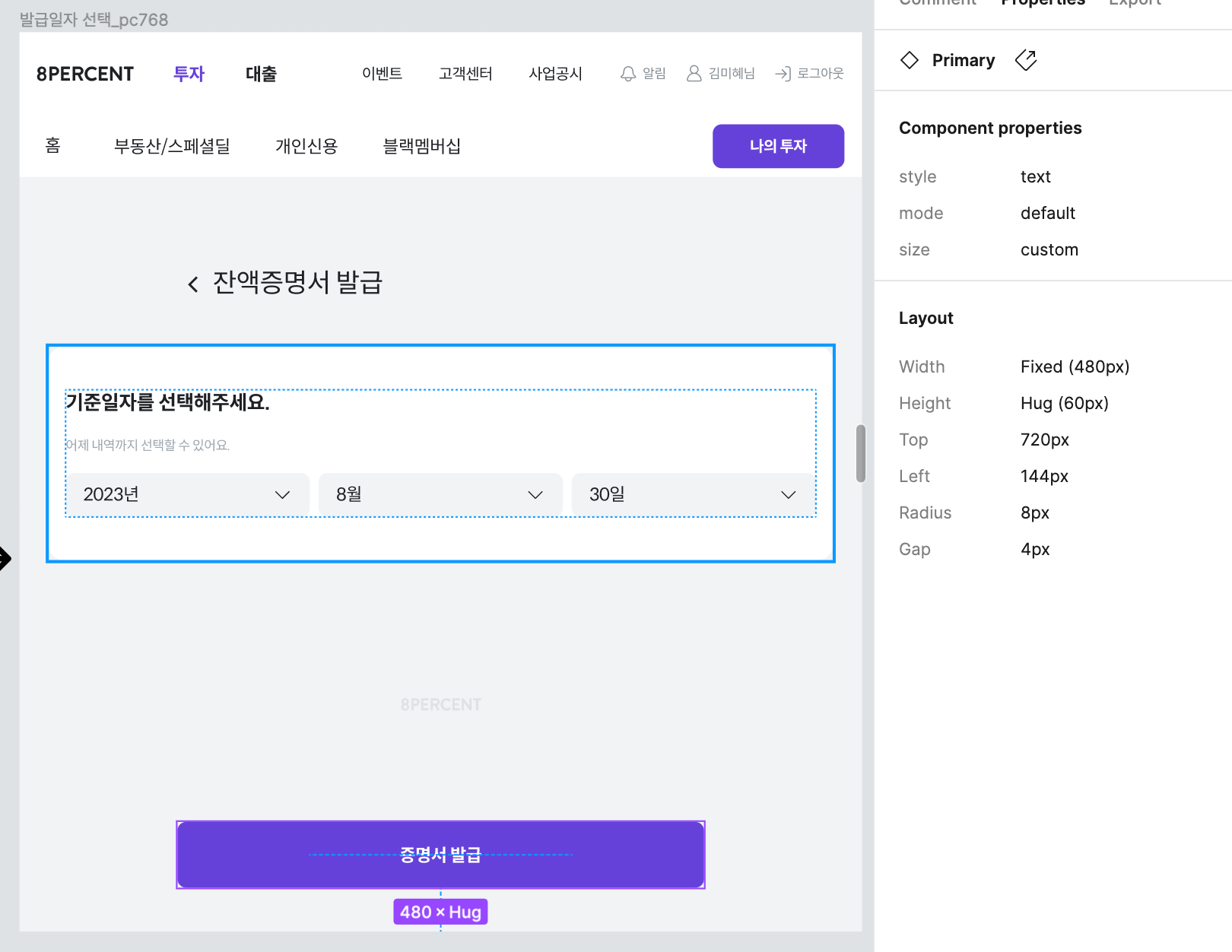Click the frame label 발급일자 선택_pc768
1232x952 pixels.
[94, 20]
